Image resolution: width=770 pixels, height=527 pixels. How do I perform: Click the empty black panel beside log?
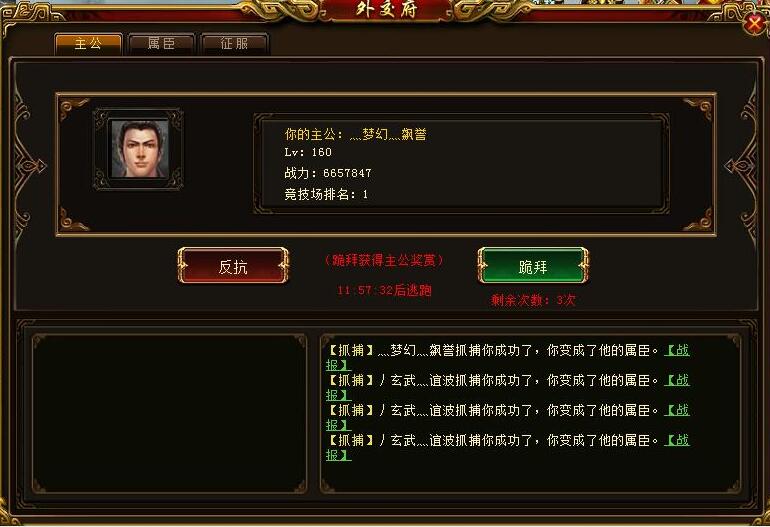[169, 414]
